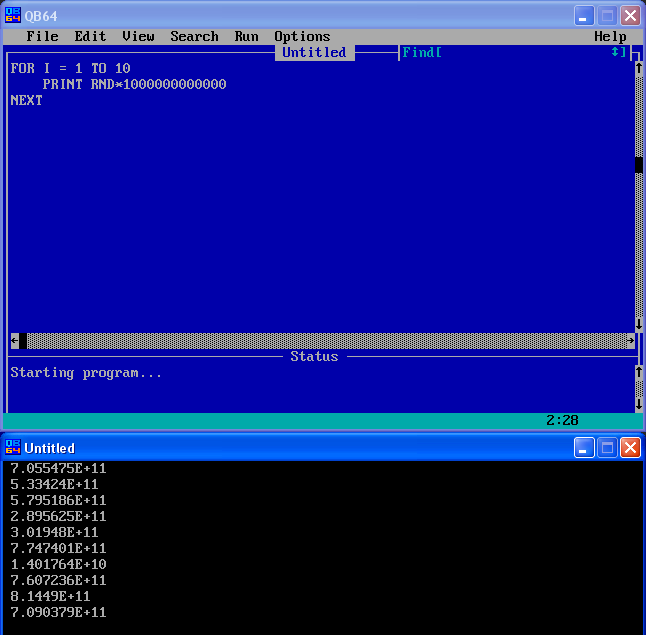Open the View menu

point(138,36)
